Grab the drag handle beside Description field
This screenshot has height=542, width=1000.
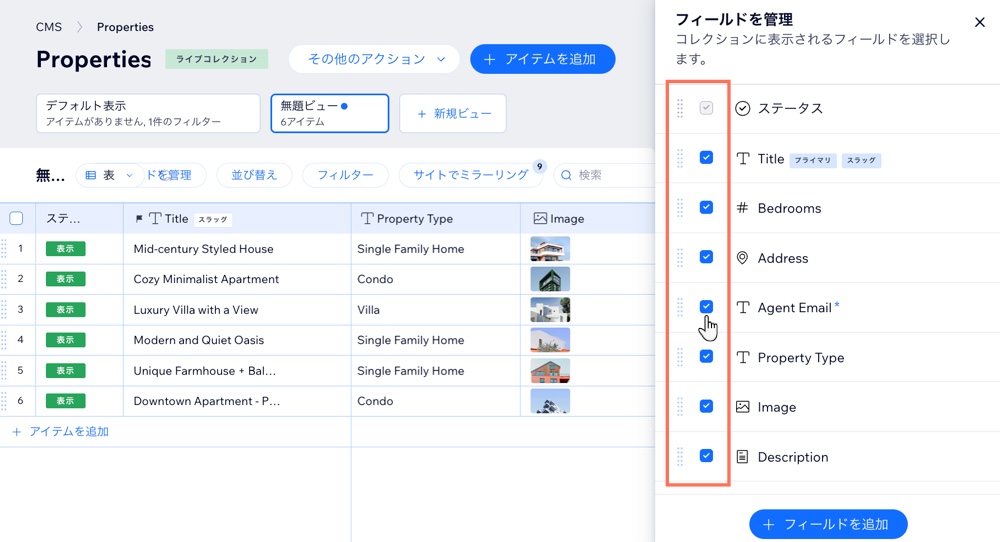[680, 457]
